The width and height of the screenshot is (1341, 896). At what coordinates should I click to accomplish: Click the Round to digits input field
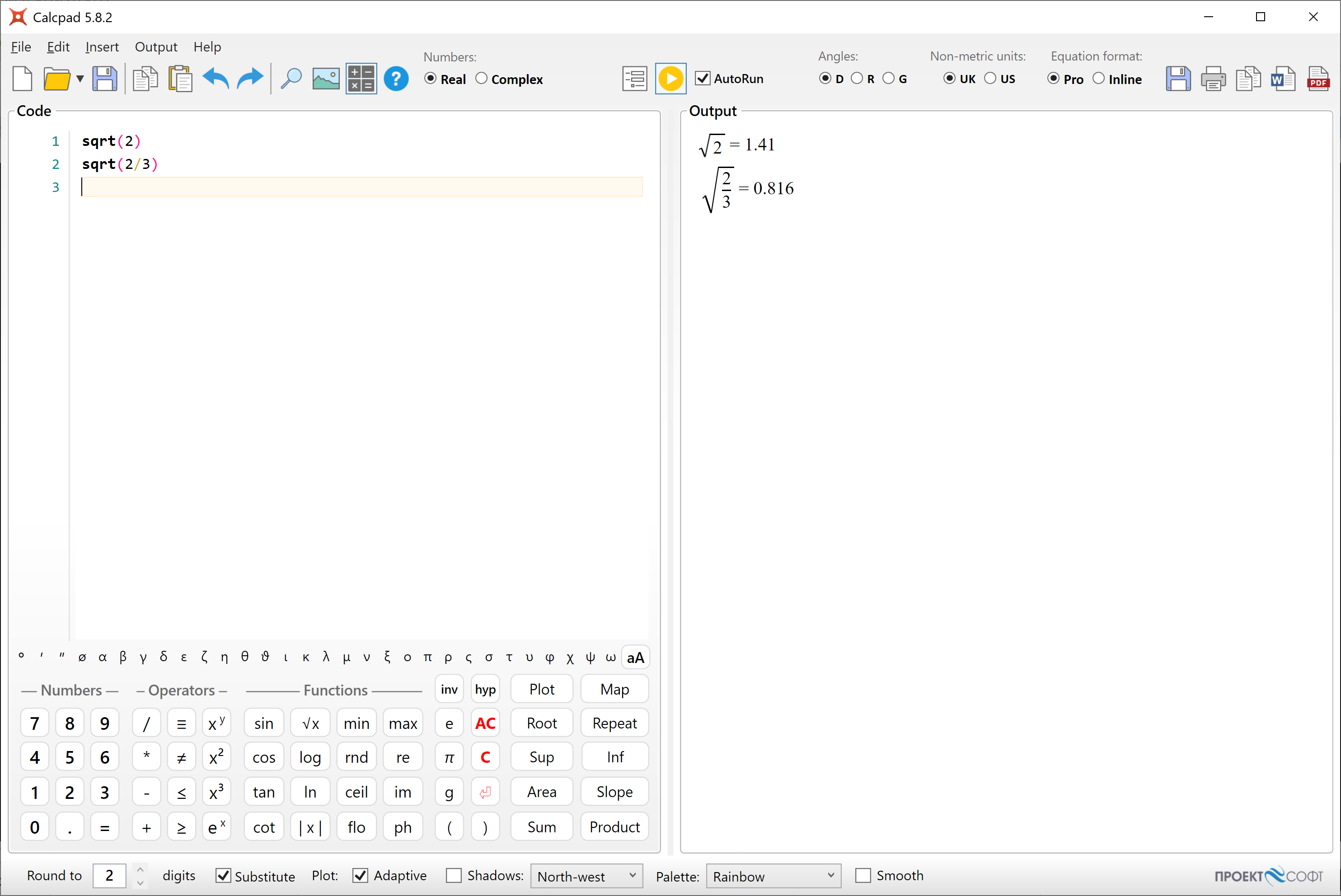[x=109, y=875]
